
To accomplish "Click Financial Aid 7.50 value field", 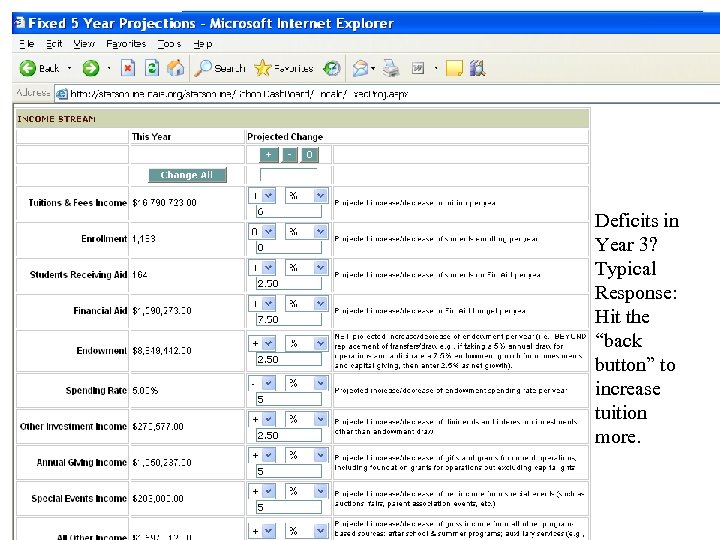I will [x=289, y=319].
